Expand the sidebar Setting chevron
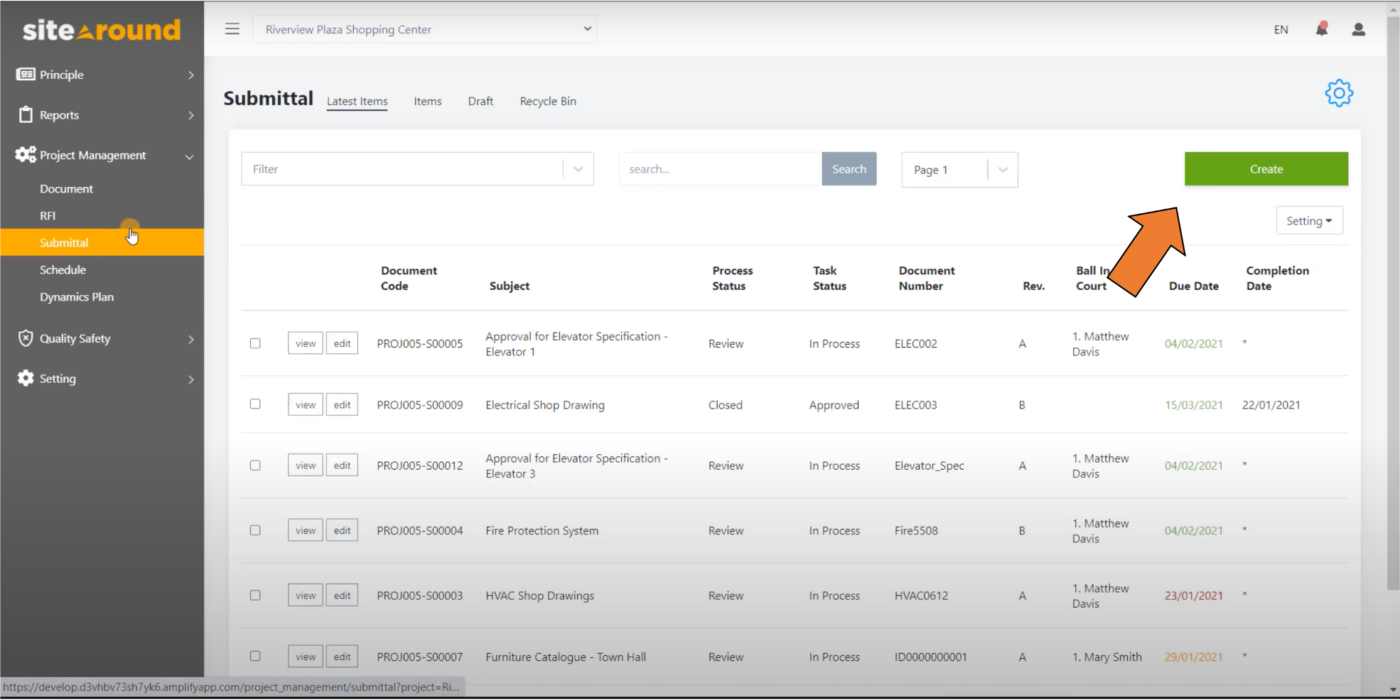The height and width of the screenshot is (700, 1400). 191,379
